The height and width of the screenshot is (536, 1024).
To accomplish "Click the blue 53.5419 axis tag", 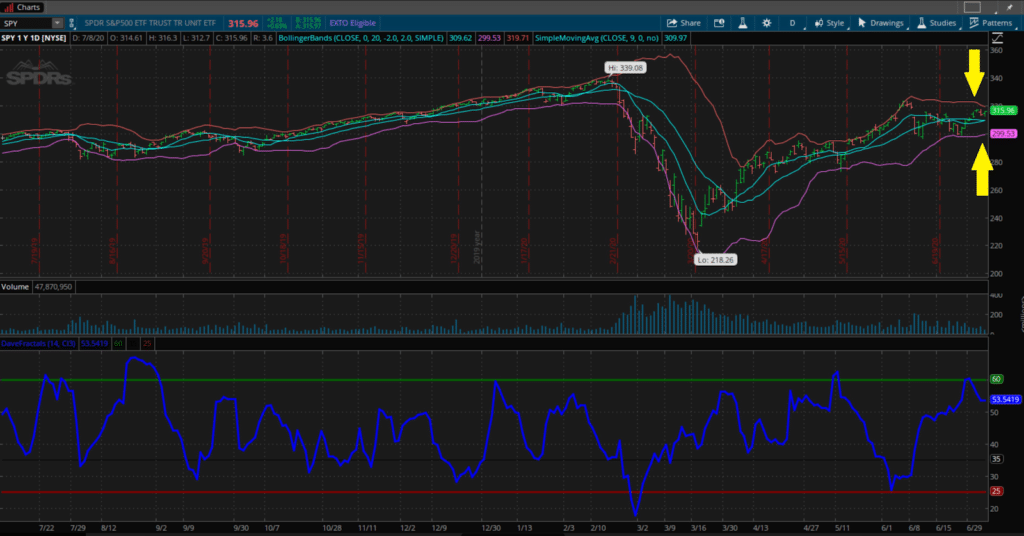I will coord(1005,400).
